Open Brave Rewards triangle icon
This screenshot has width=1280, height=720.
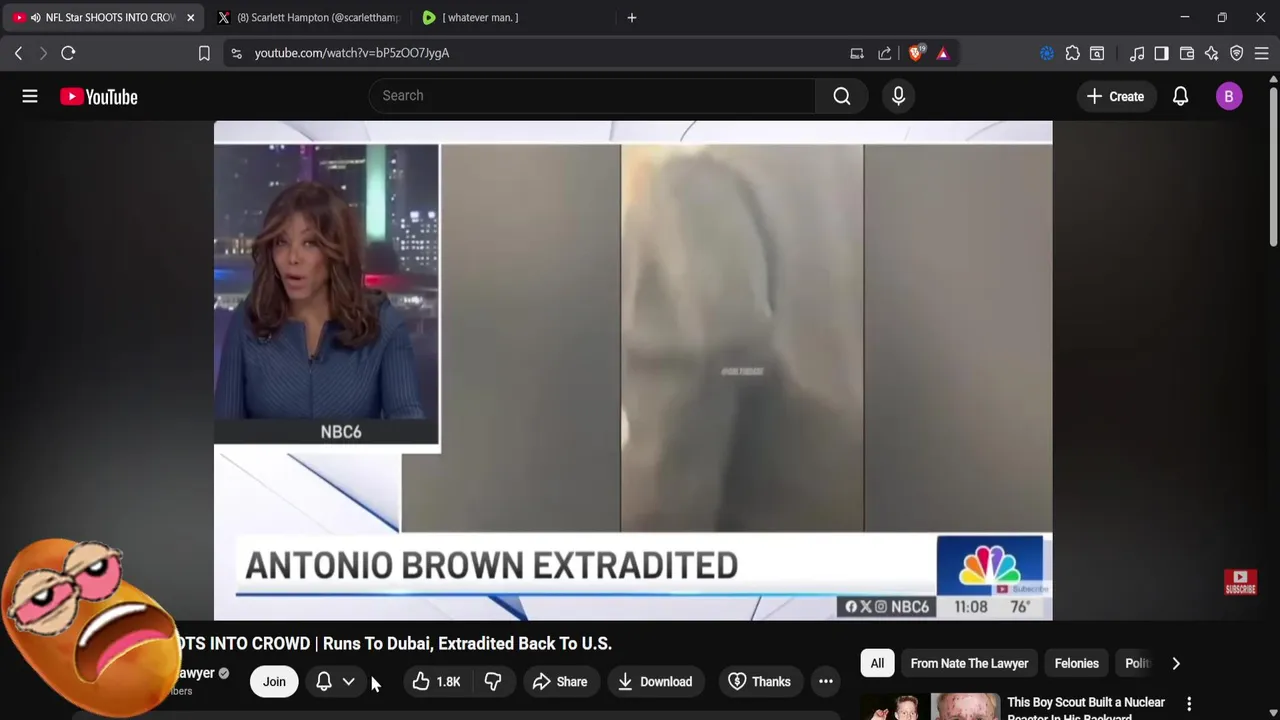943,53
